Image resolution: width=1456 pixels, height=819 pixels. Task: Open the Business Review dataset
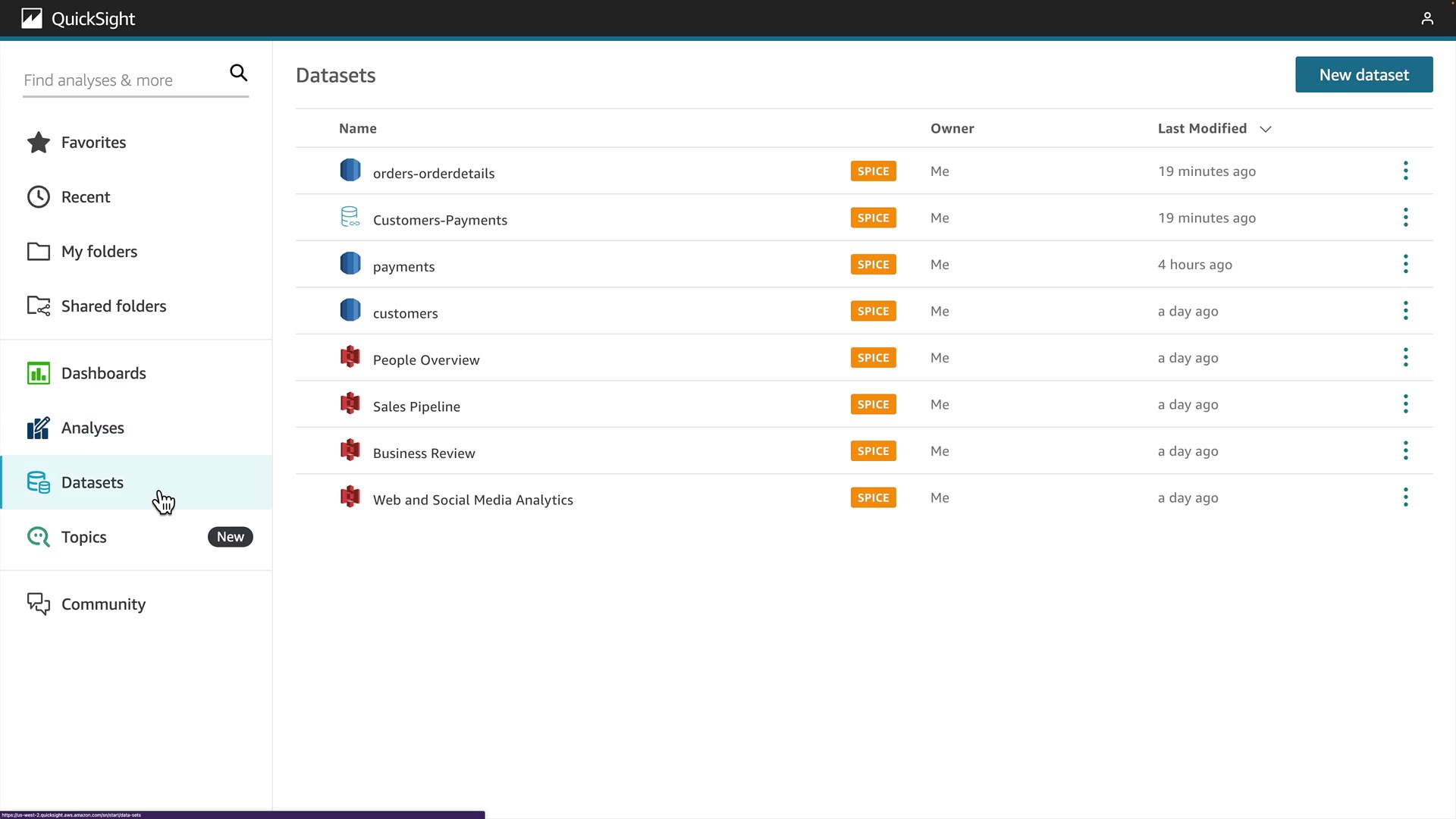[x=424, y=453]
